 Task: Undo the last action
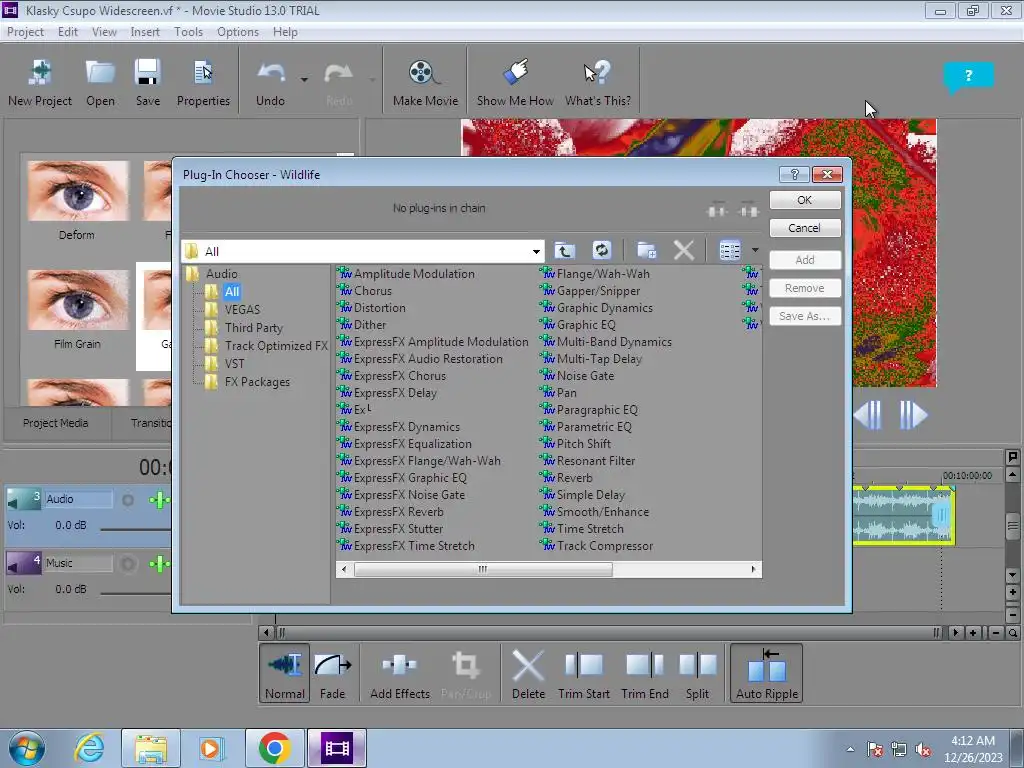(x=270, y=82)
